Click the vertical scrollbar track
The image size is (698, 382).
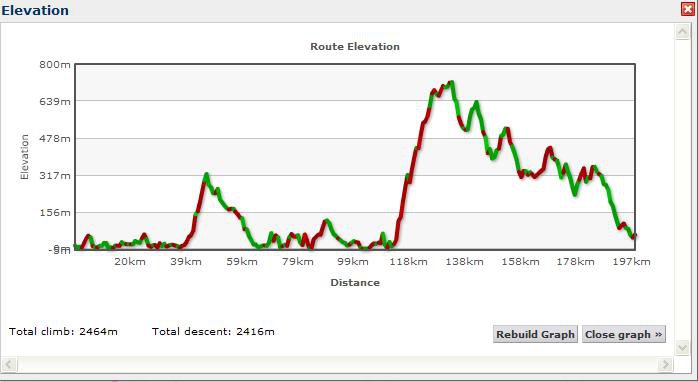coord(682,190)
